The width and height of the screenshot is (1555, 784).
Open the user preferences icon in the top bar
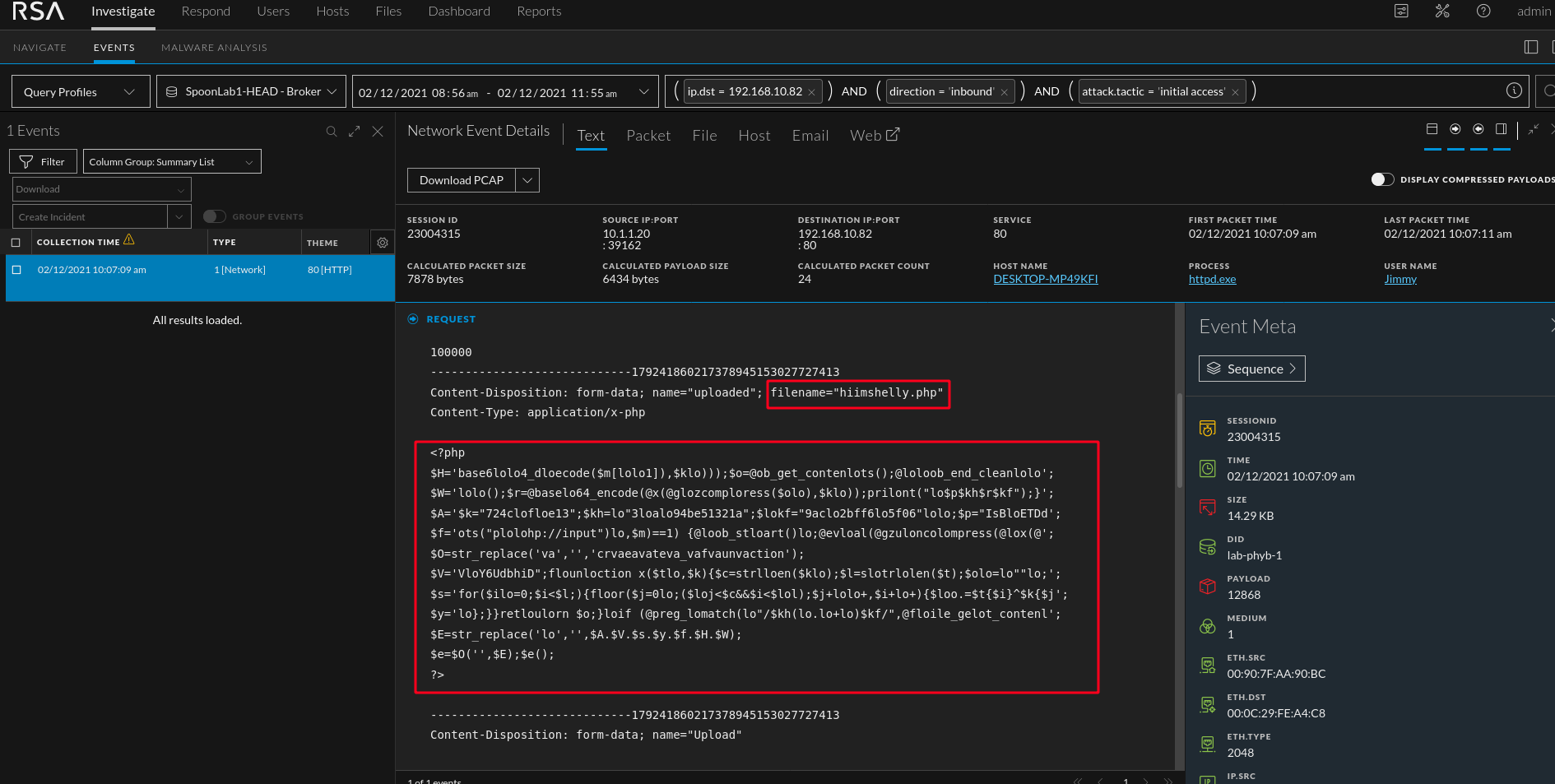(x=1400, y=11)
